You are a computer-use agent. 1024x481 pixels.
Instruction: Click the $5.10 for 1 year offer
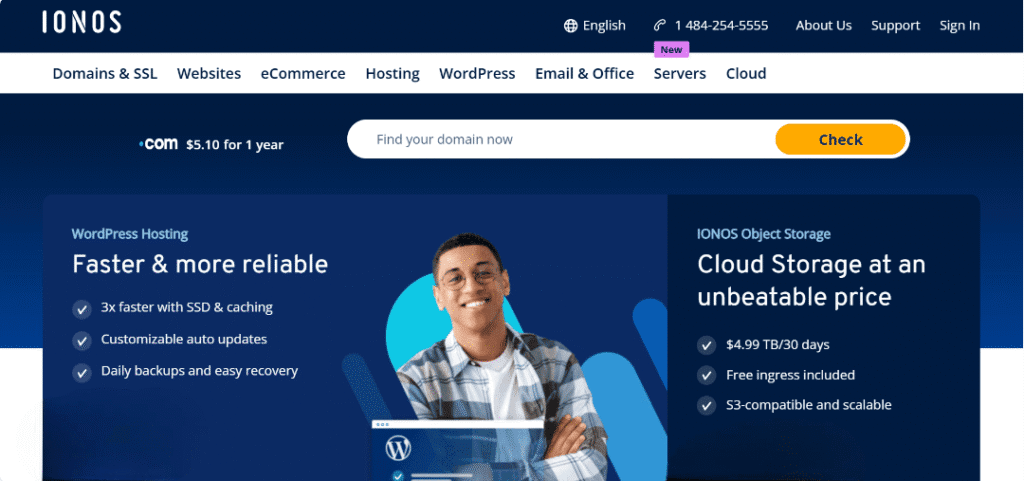coord(234,145)
